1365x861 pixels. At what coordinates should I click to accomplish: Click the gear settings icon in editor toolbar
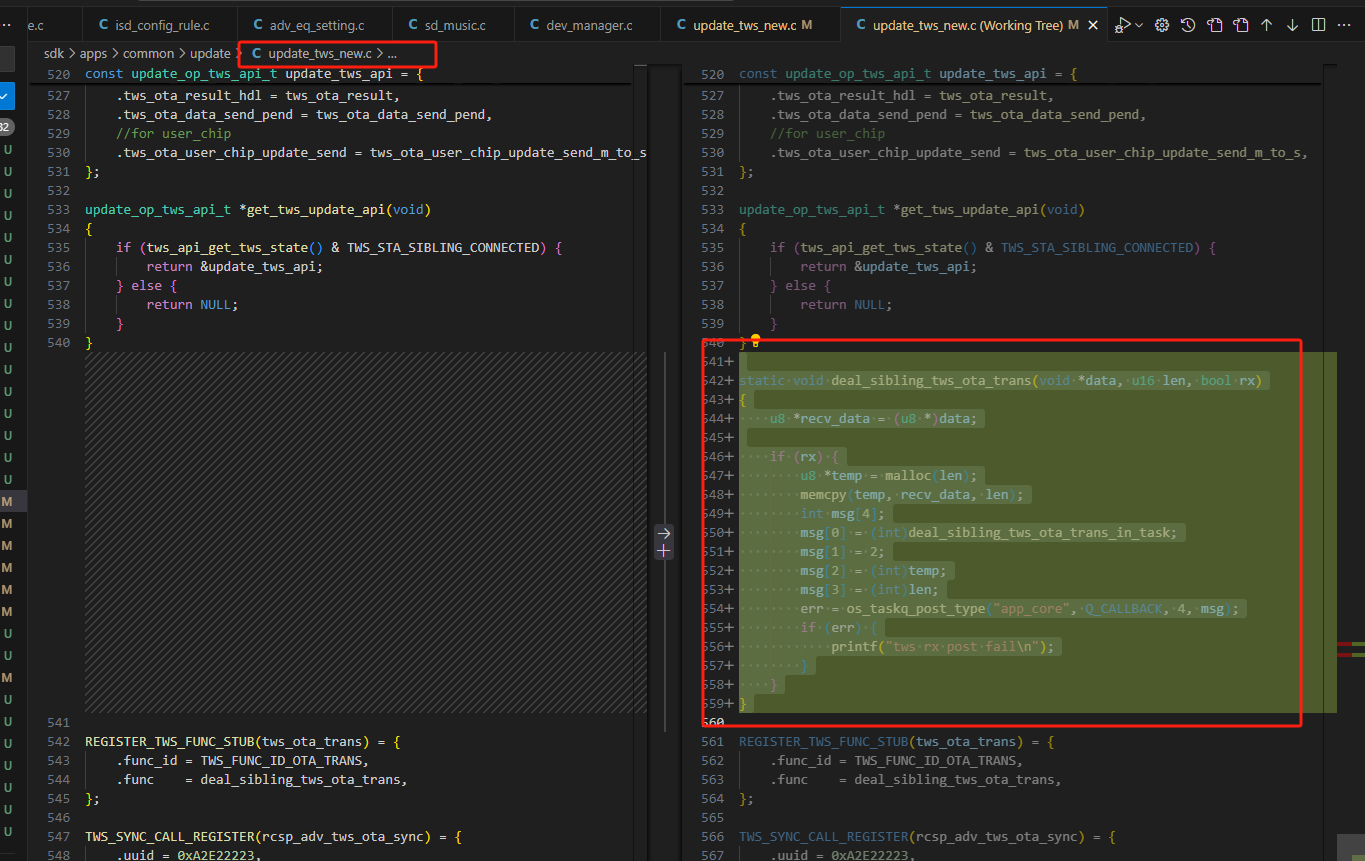point(1162,25)
